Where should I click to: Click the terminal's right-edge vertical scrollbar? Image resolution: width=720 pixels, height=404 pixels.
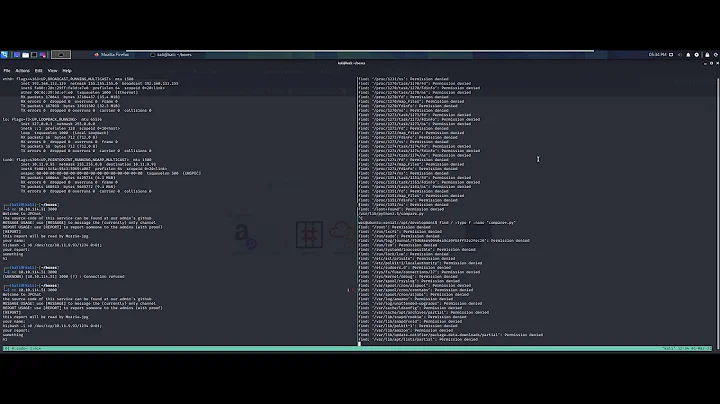[x=717, y=211]
